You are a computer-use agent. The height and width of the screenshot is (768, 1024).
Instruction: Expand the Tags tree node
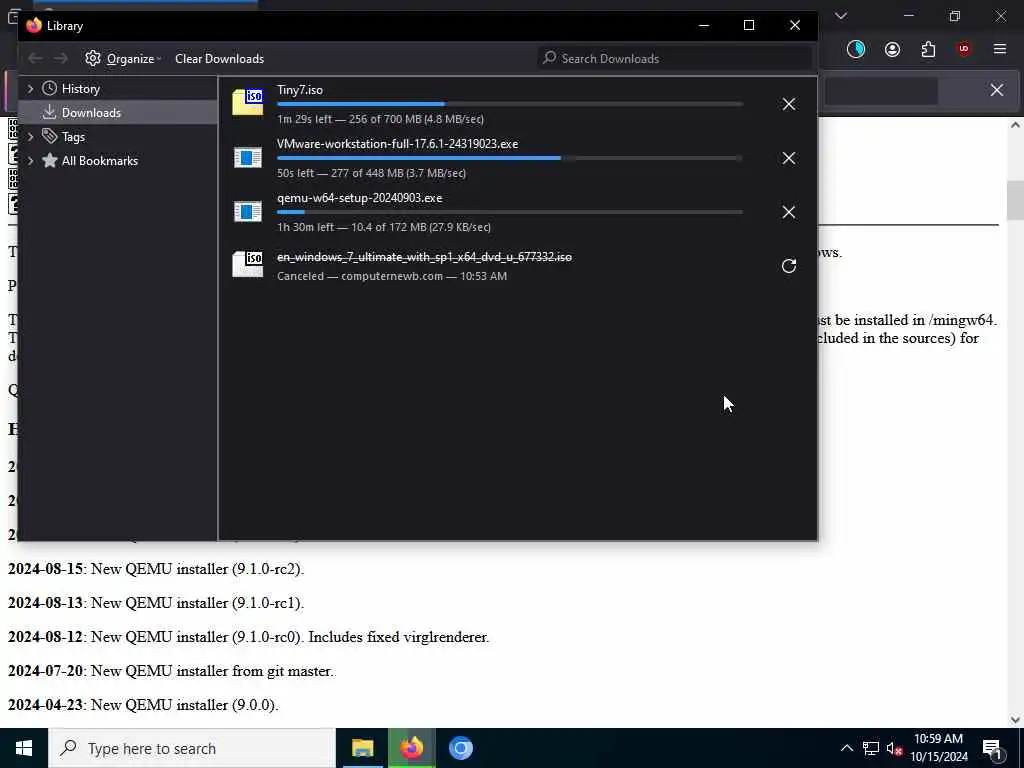[30, 137]
